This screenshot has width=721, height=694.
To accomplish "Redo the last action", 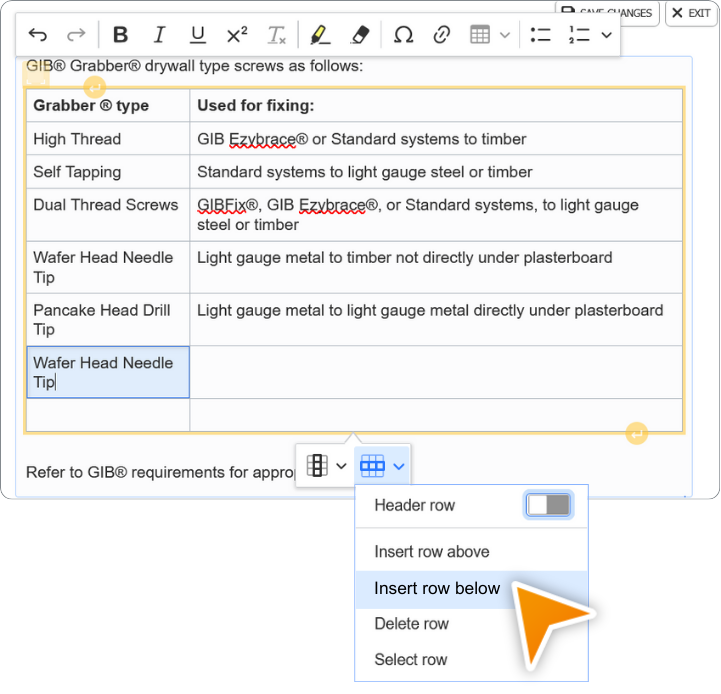I will click(x=76, y=34).
